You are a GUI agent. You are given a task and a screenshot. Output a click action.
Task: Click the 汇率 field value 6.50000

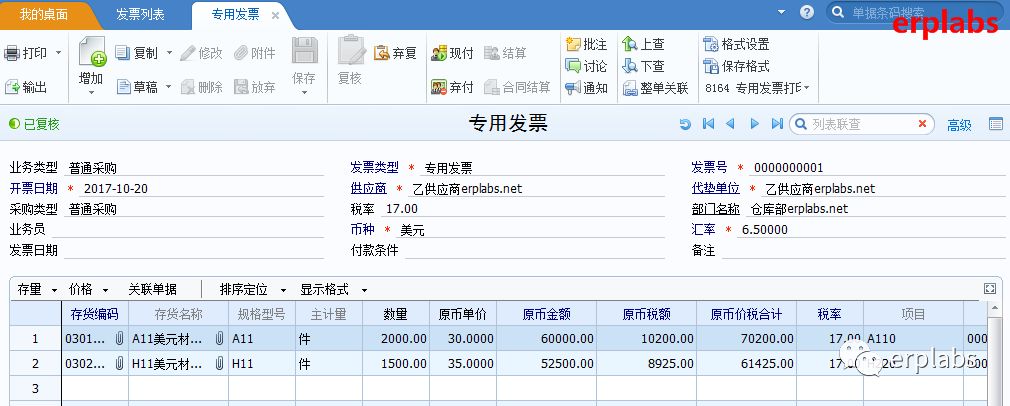pos(765,229)
